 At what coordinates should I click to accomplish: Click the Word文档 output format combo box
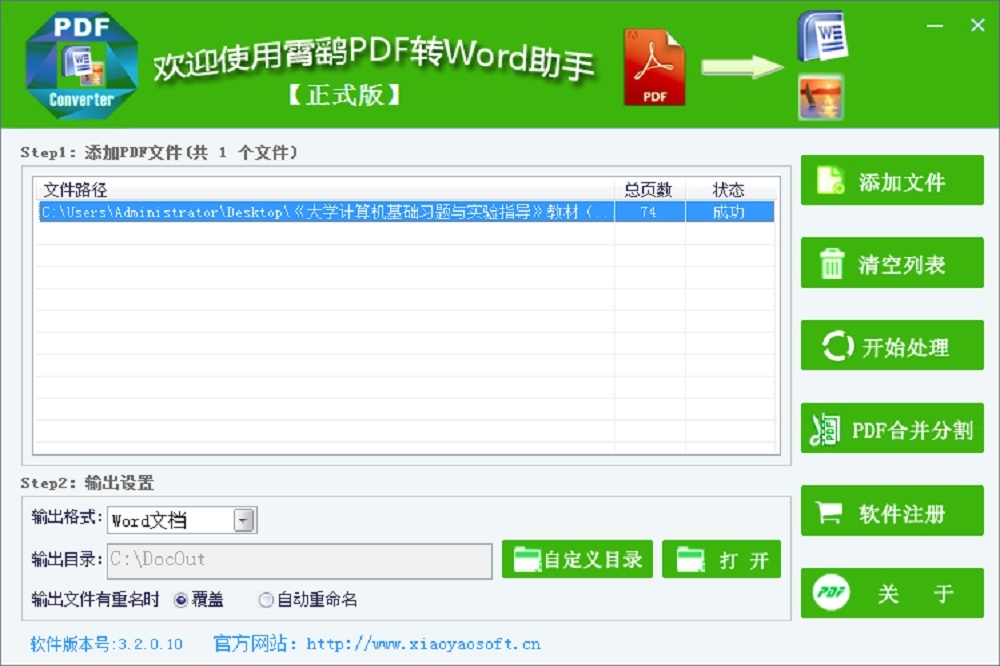point(170,520)
